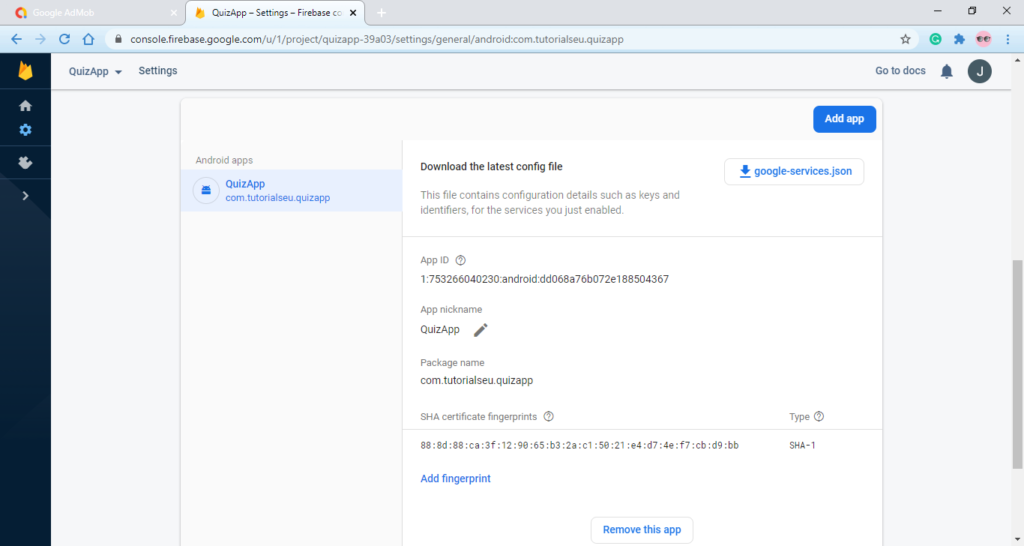
Task: Go to Project Overview home icon
Action: 25,105
